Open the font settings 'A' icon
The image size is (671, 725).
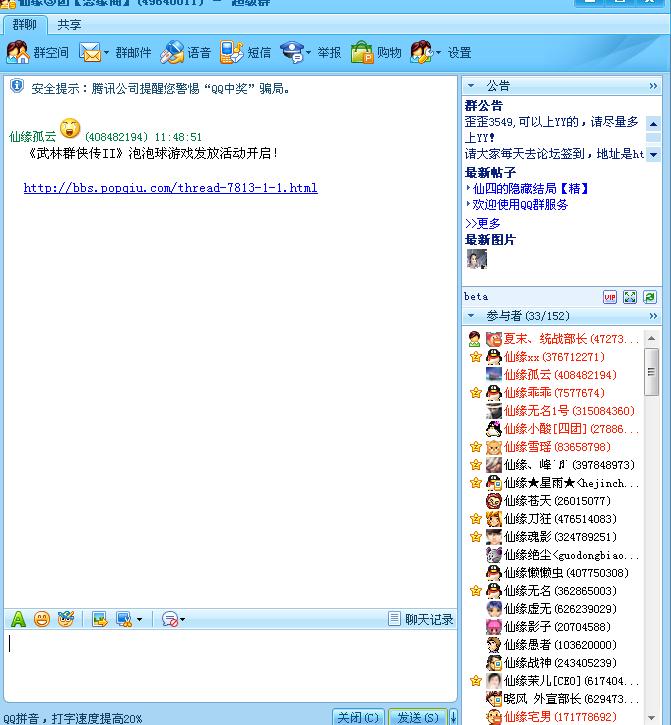click(x=18, y=619)
